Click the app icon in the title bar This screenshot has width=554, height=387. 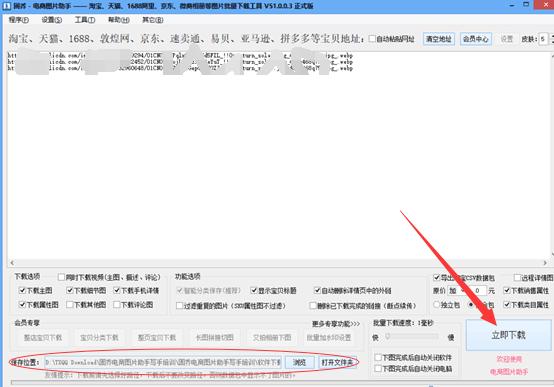pos(6,6)
